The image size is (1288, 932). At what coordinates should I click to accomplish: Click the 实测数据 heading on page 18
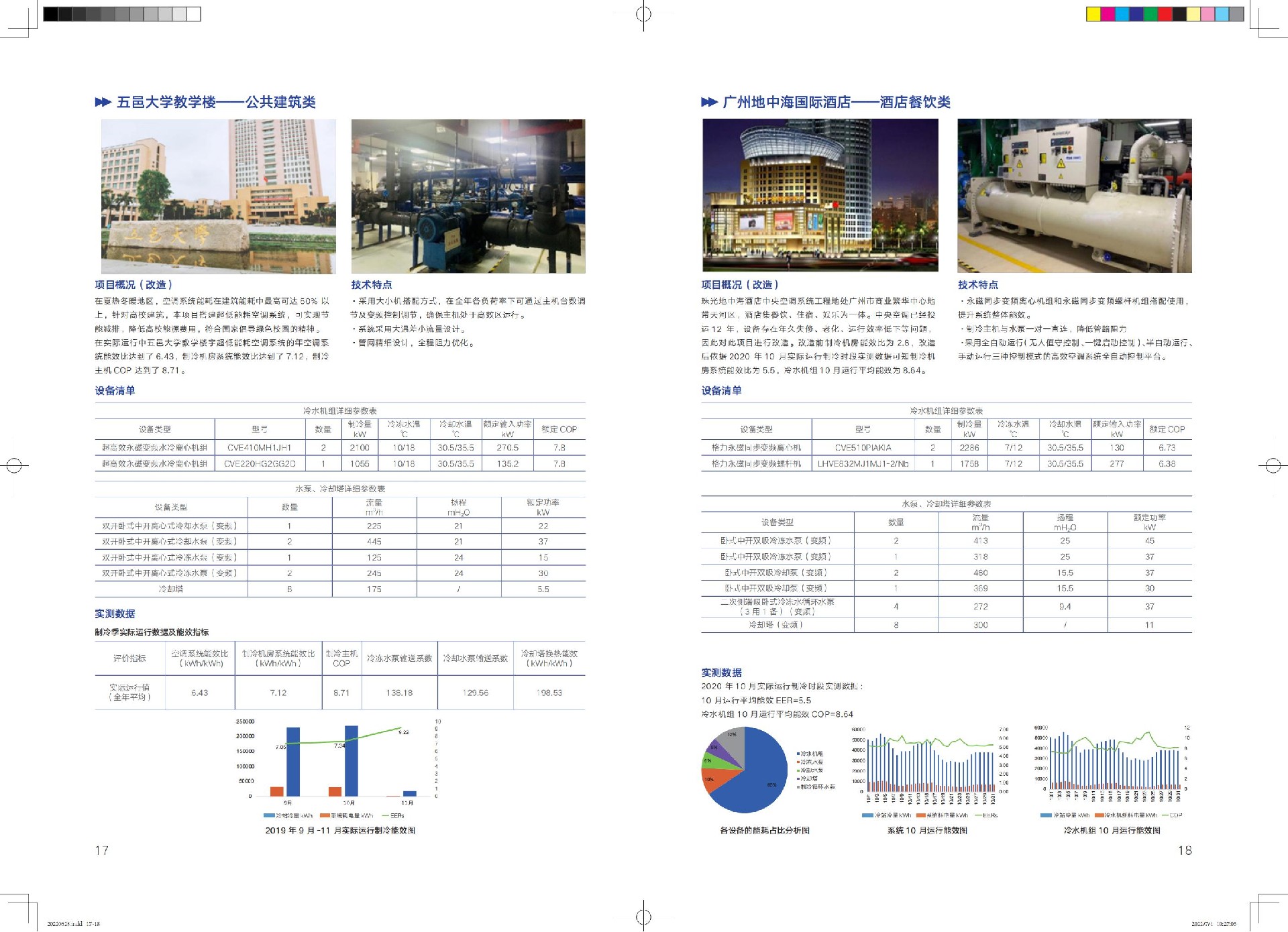721,673
